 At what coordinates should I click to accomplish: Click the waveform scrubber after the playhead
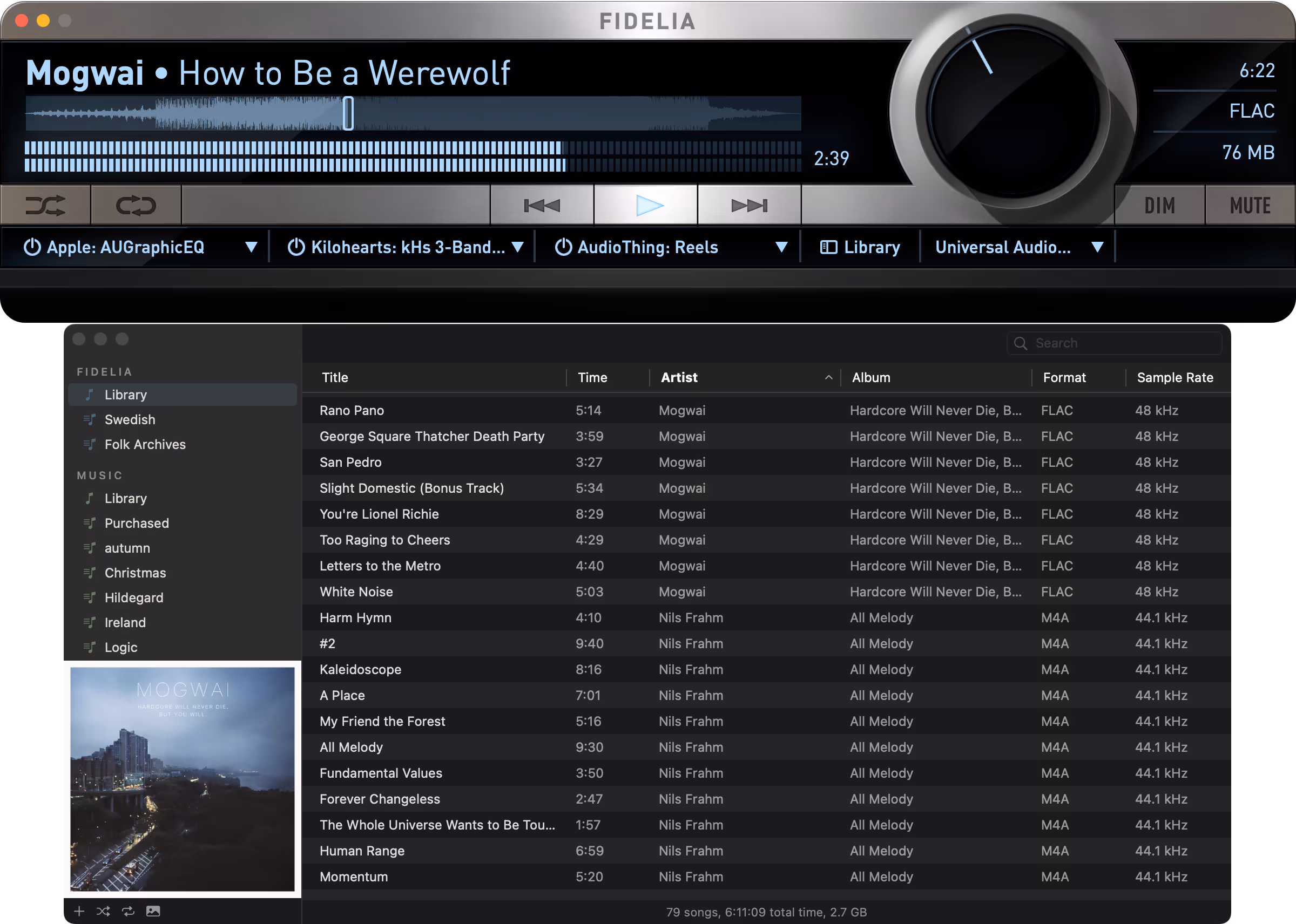pos(577,113)
